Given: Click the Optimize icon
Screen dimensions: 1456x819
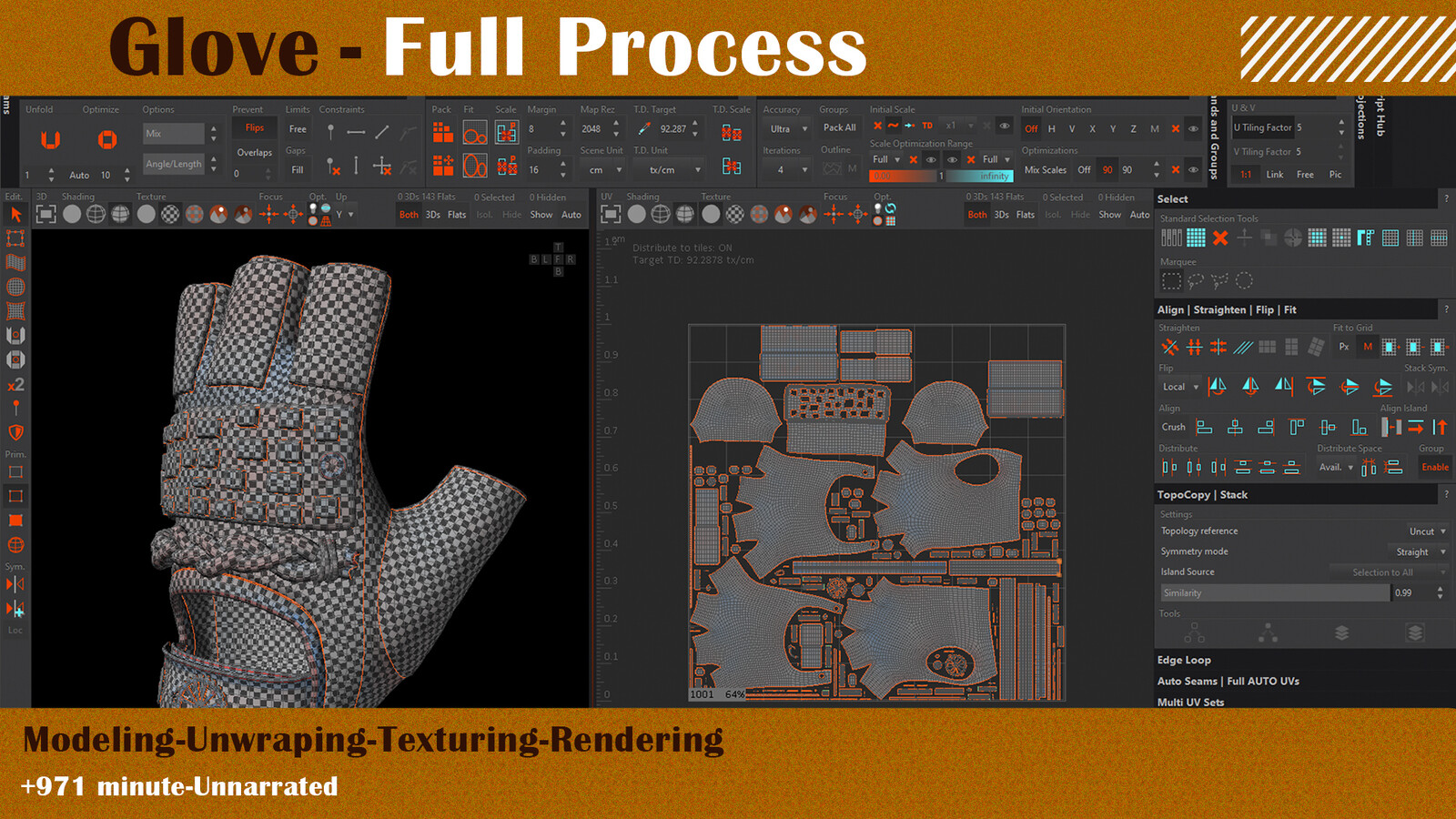Looking at the screenshot, I should pos(106,139).
